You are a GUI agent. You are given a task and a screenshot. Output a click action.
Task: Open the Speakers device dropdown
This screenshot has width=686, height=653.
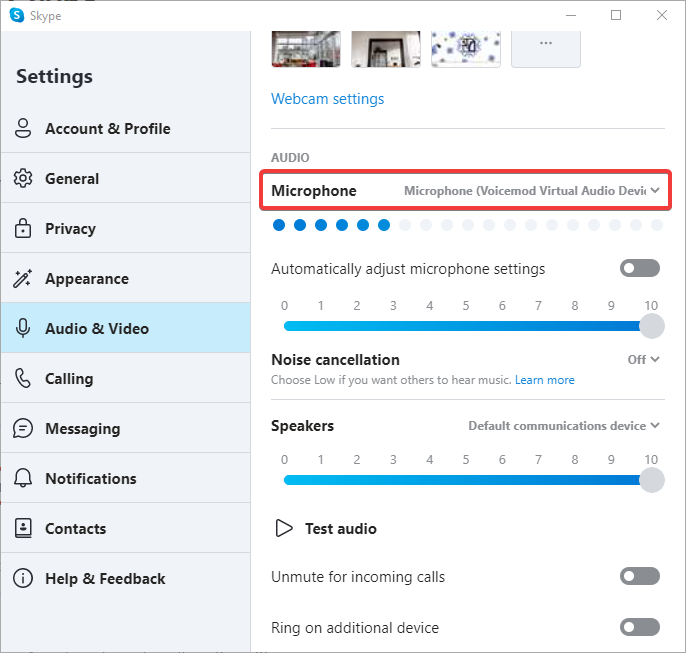pos(564,426)
